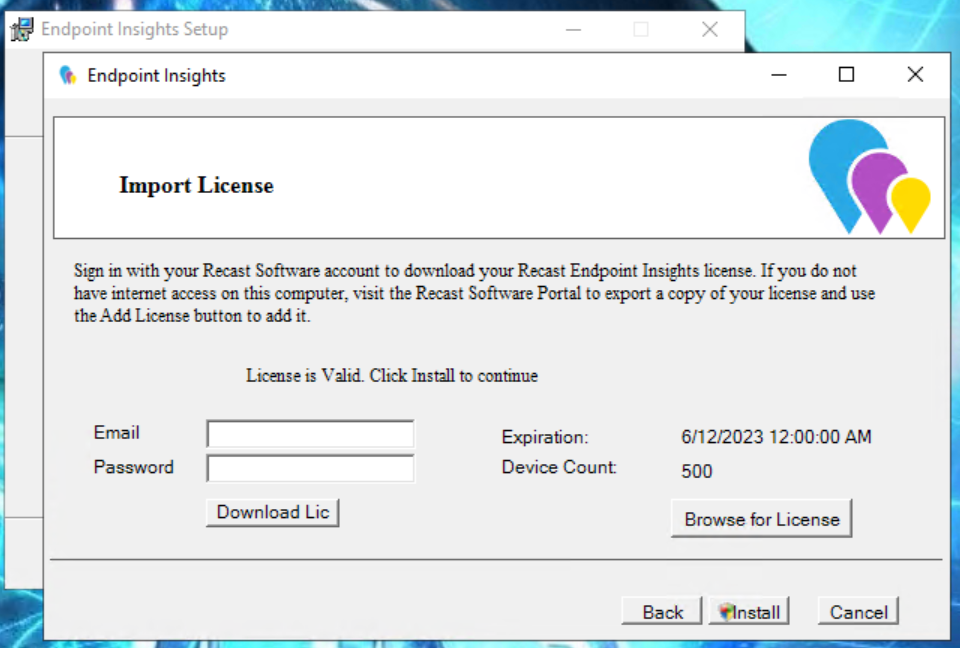Click the Endpoint Insights Setup installer icon

coord(22,29)
